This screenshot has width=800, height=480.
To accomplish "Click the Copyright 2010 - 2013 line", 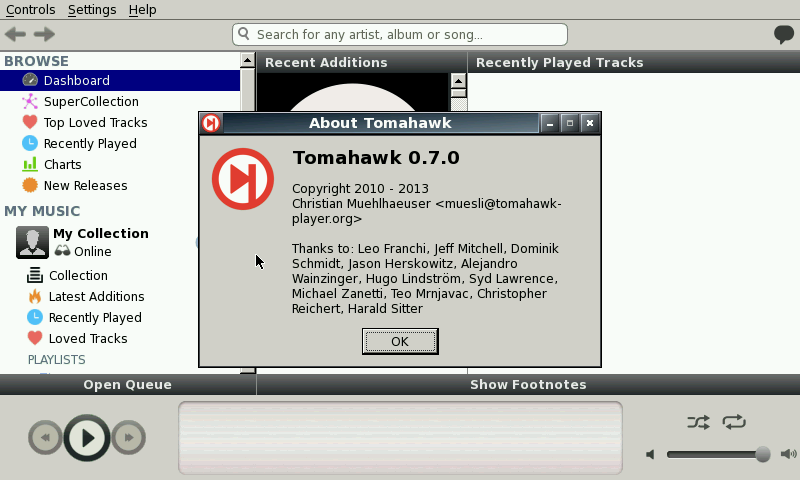I will (360, 188).
